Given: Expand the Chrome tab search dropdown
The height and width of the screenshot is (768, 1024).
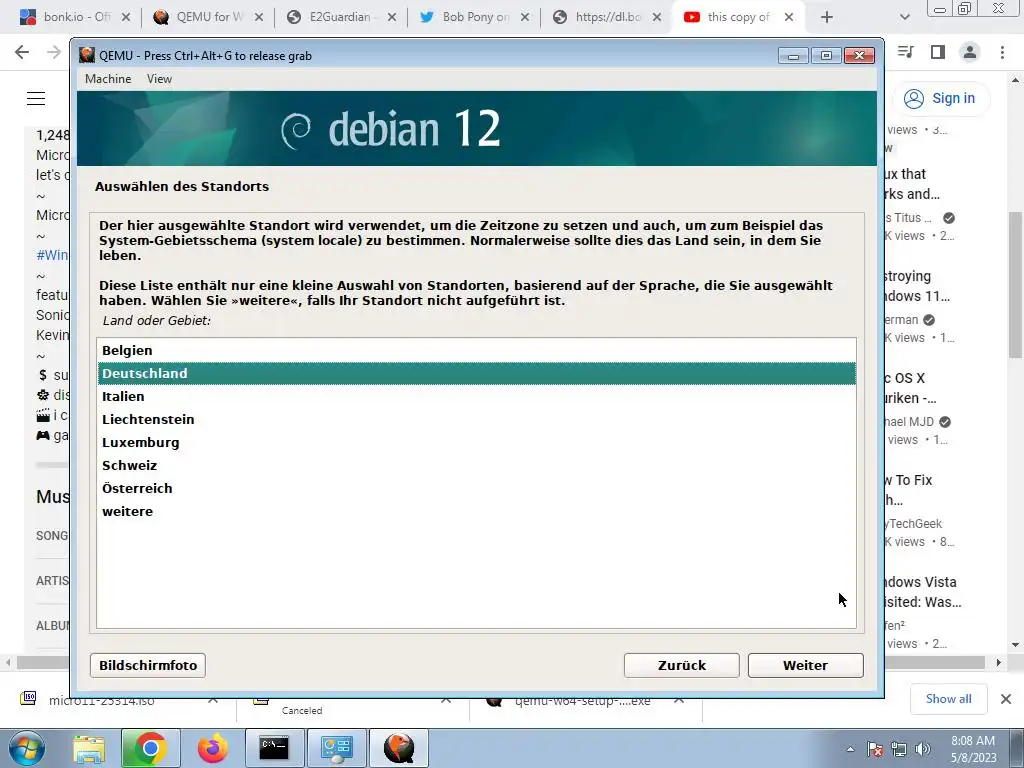Looking at the screenshot, I should tap(904, 17).
